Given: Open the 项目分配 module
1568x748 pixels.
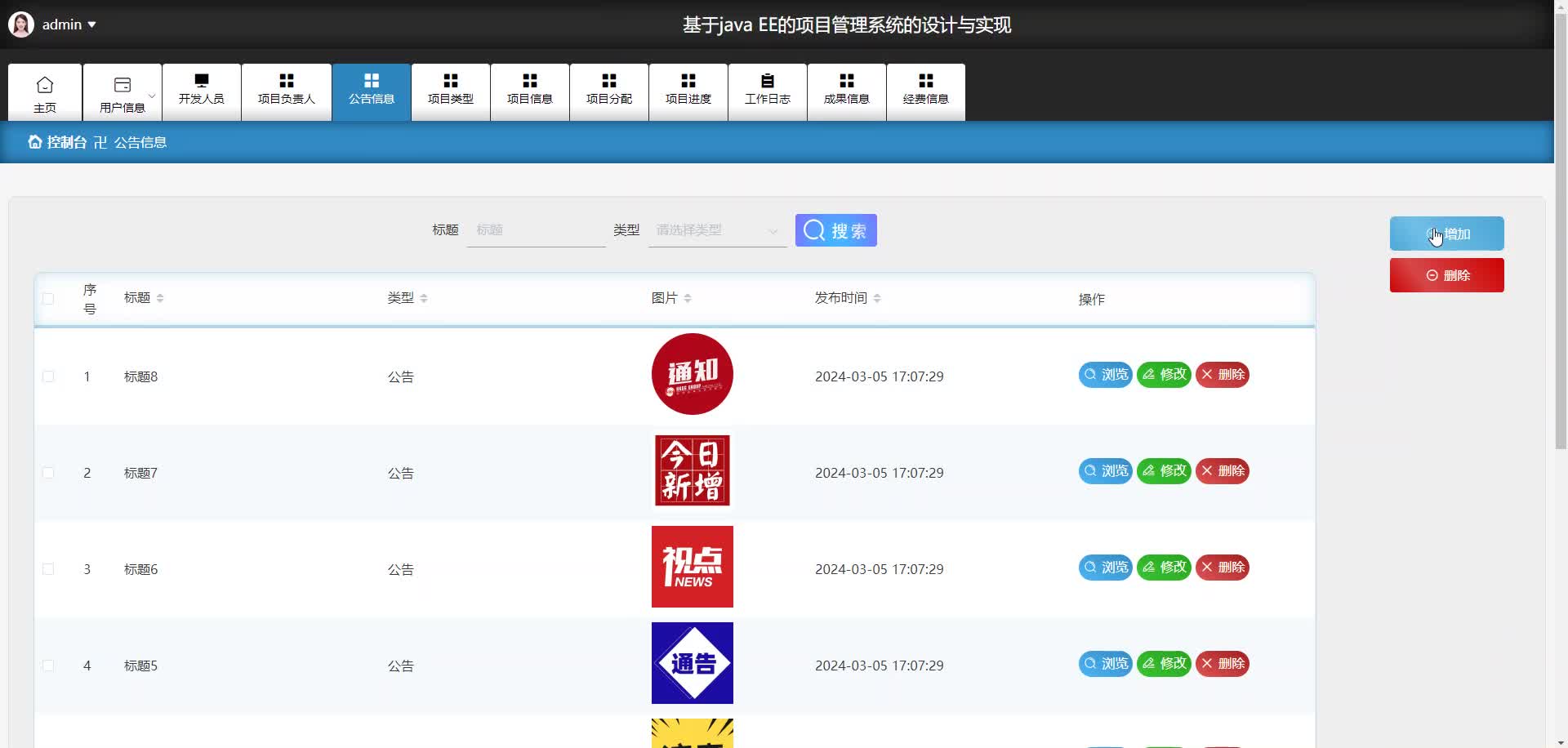Looking at the screenshot, I should [608, 91].
